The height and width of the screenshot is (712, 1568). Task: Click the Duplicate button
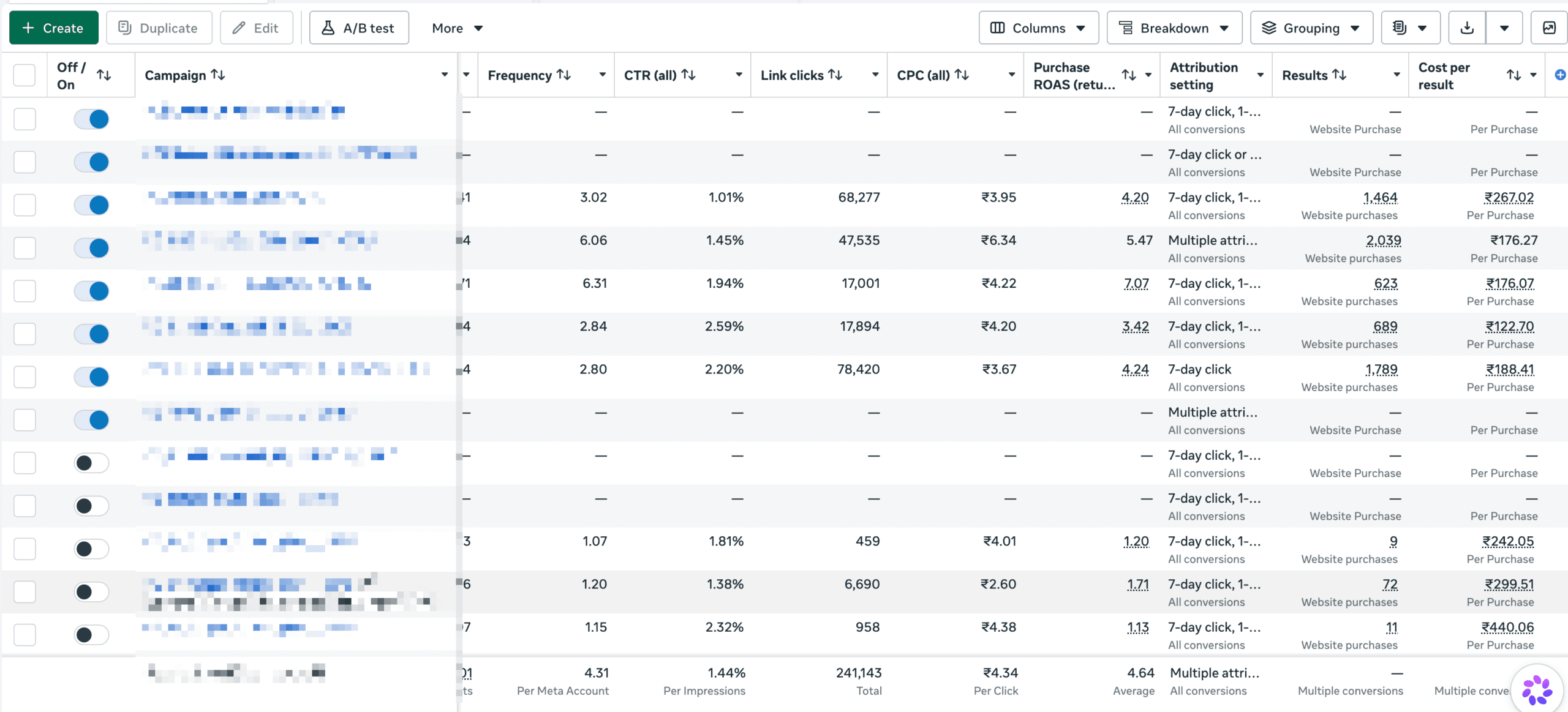[x=159, y=28]
